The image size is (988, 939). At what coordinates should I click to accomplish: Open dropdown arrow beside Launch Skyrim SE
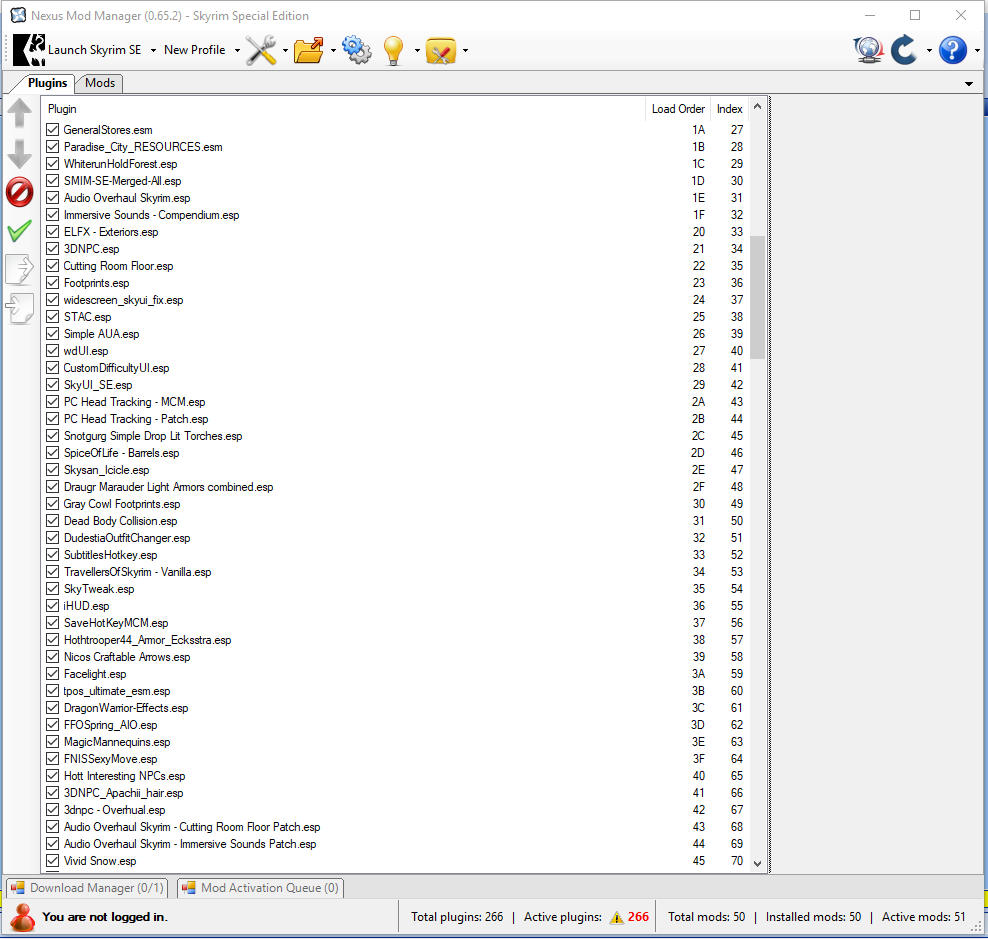(x=152, y=50)
